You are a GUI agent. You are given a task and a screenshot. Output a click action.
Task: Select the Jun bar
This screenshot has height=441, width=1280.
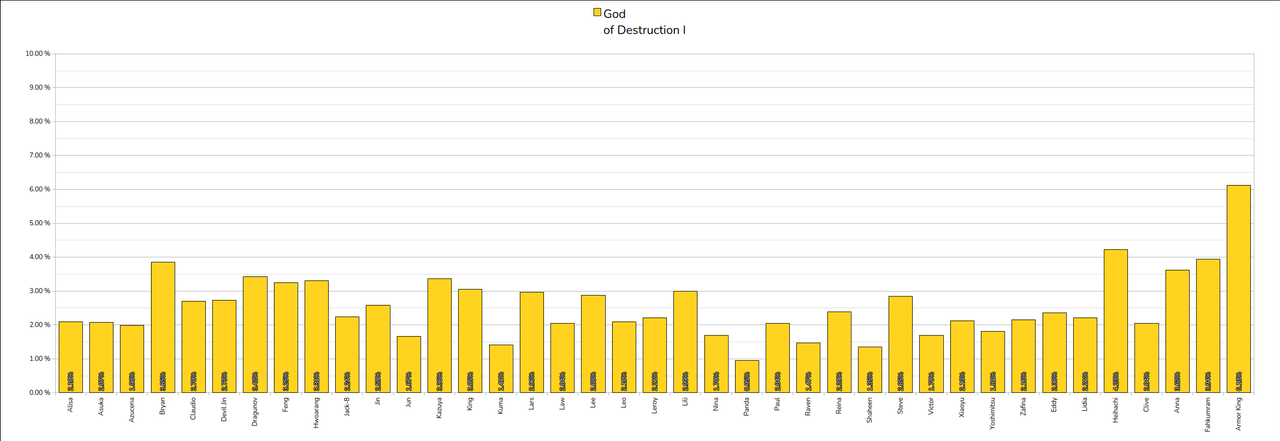[409, 365]
